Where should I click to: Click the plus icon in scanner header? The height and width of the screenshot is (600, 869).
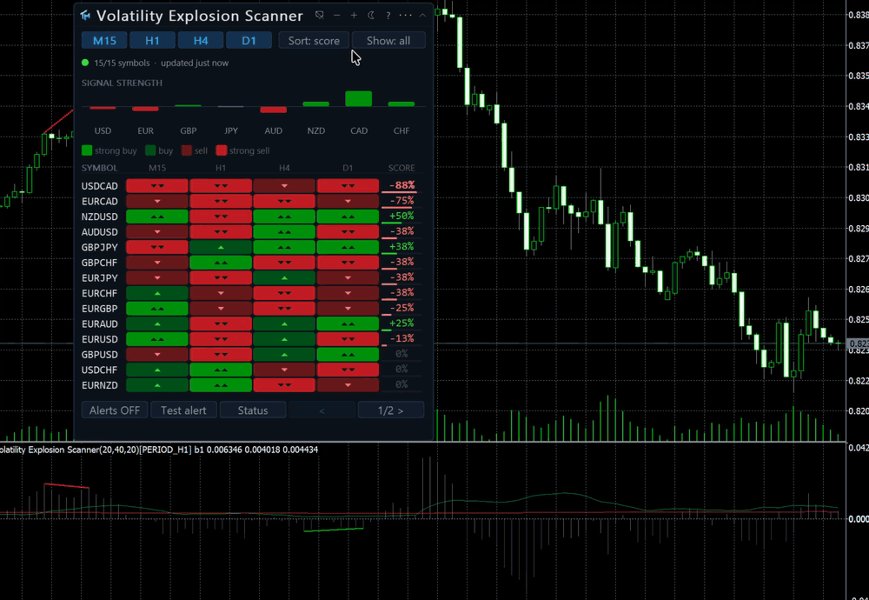click(x=354, y=16)
